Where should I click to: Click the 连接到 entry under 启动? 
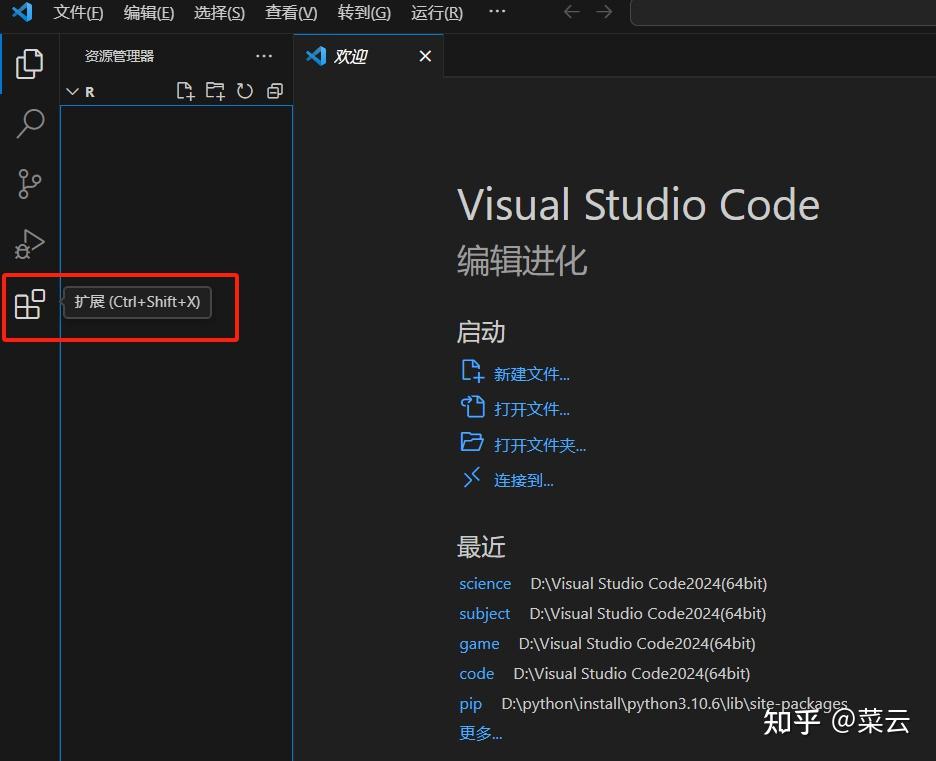coord(521,479)
